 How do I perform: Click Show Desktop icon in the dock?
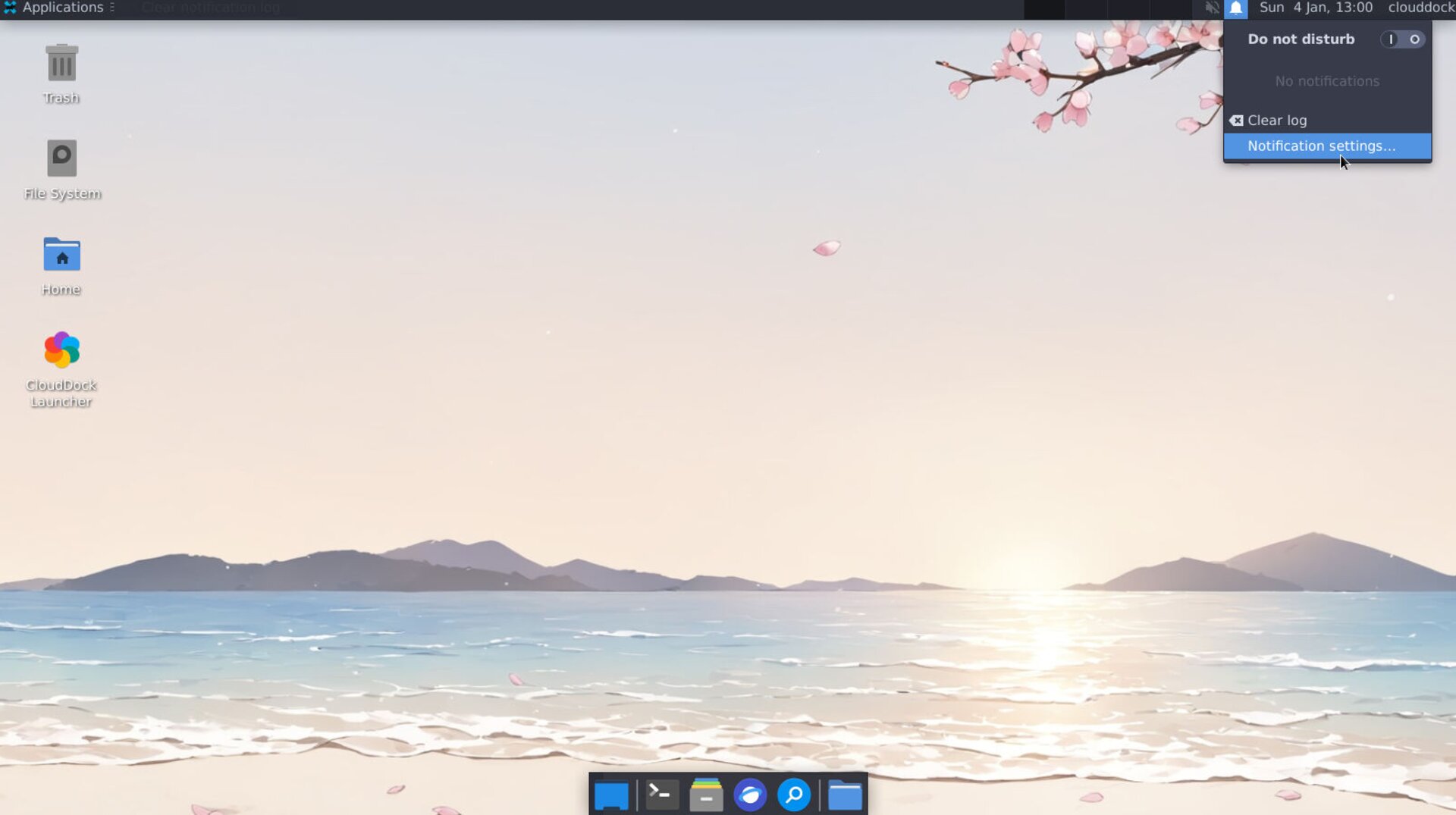point(611,795)
